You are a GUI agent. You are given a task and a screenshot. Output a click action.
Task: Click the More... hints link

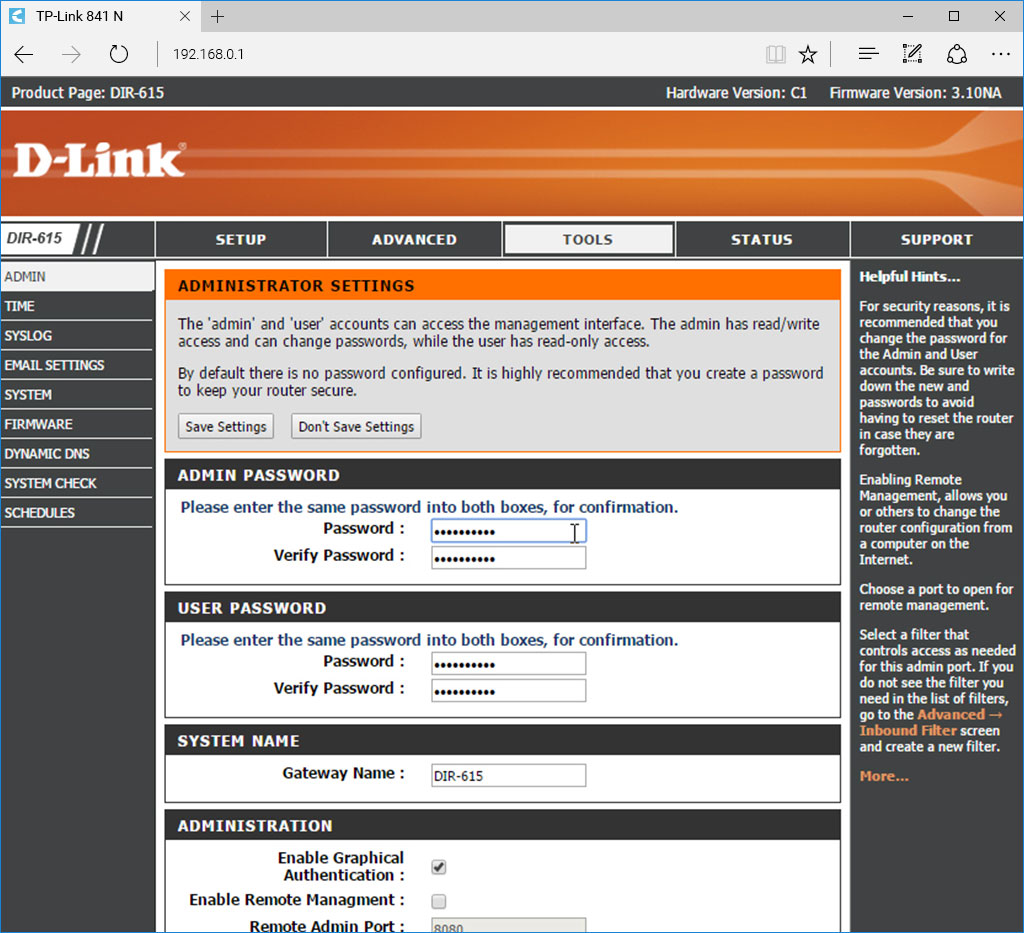884,776
